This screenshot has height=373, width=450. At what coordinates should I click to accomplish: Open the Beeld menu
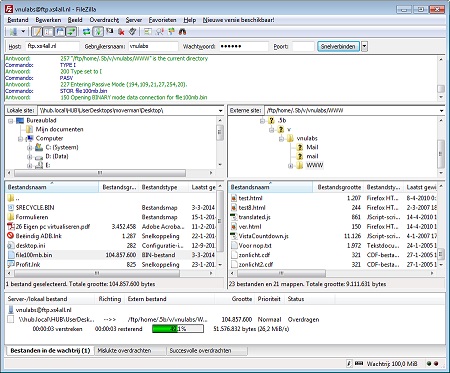pyautogui.click(x=75, y=20)
